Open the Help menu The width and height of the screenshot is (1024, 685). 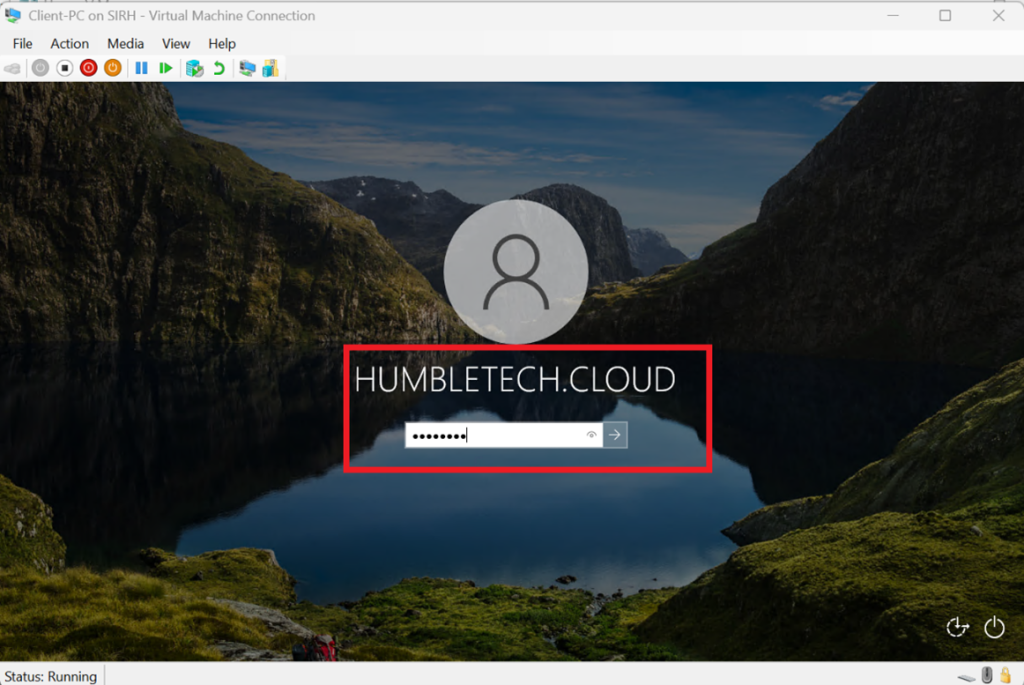pos(222,43)
